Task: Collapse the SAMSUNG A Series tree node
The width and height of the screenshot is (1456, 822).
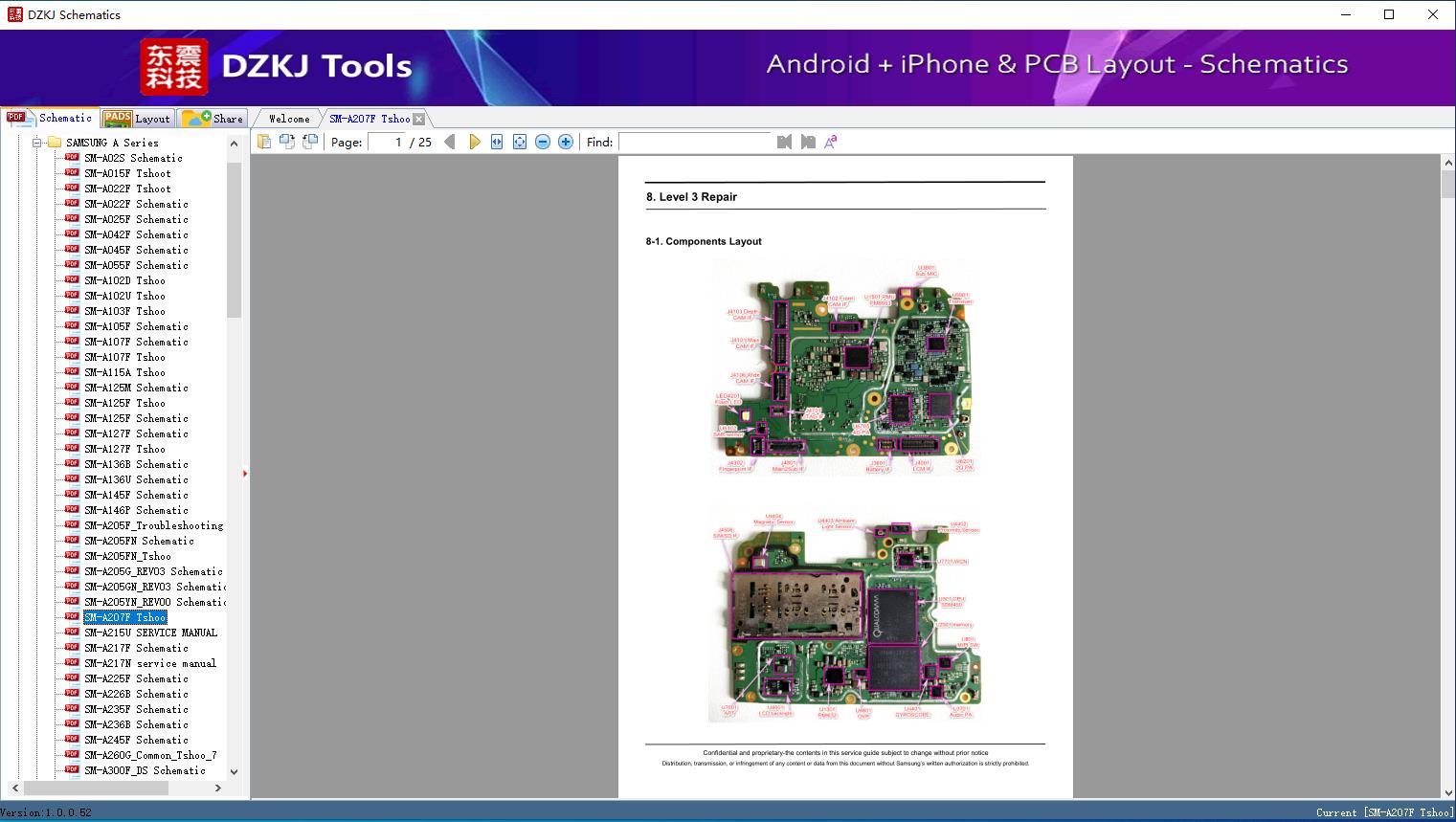Action: point(37,143)
